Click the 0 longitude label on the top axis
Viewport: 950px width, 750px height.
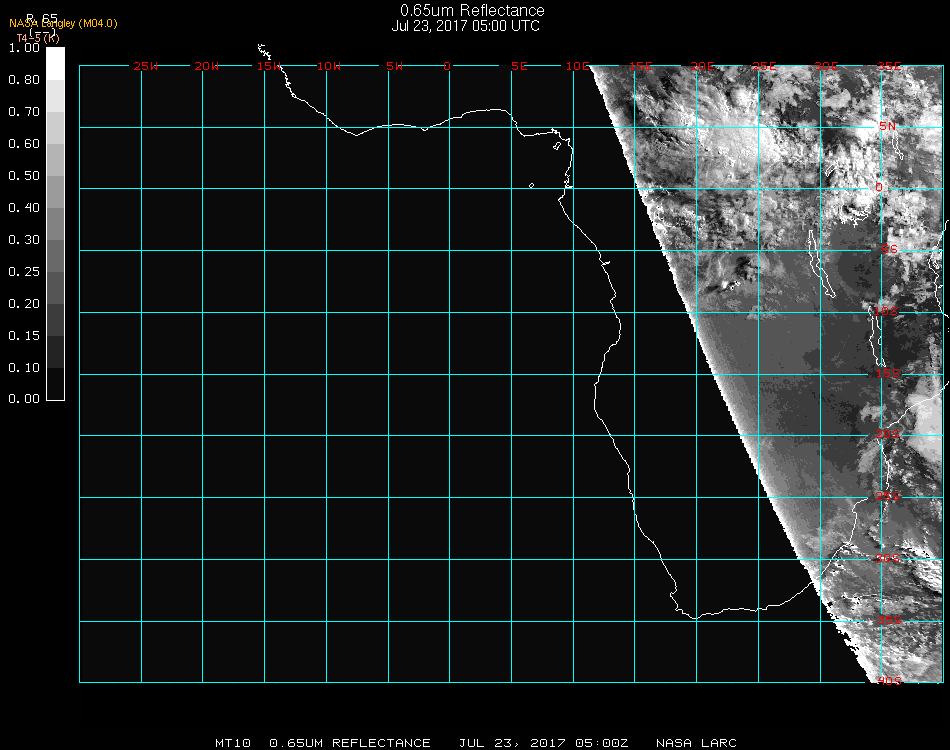(x=447, y=66)
